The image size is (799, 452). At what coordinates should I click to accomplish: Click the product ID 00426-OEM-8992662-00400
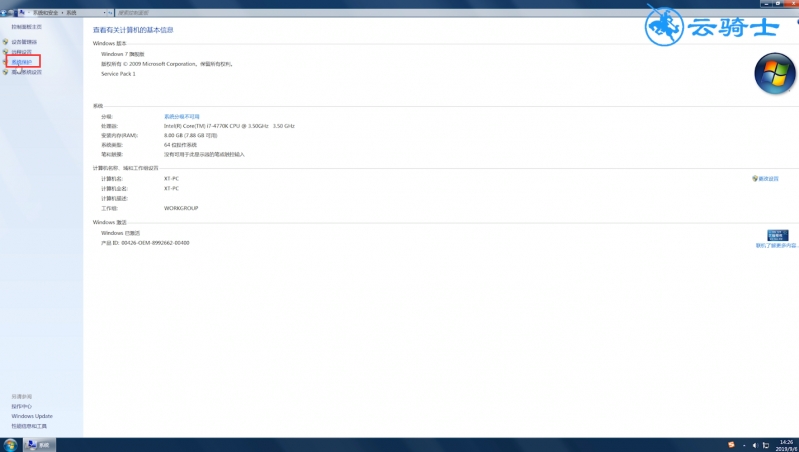(145, 243)
